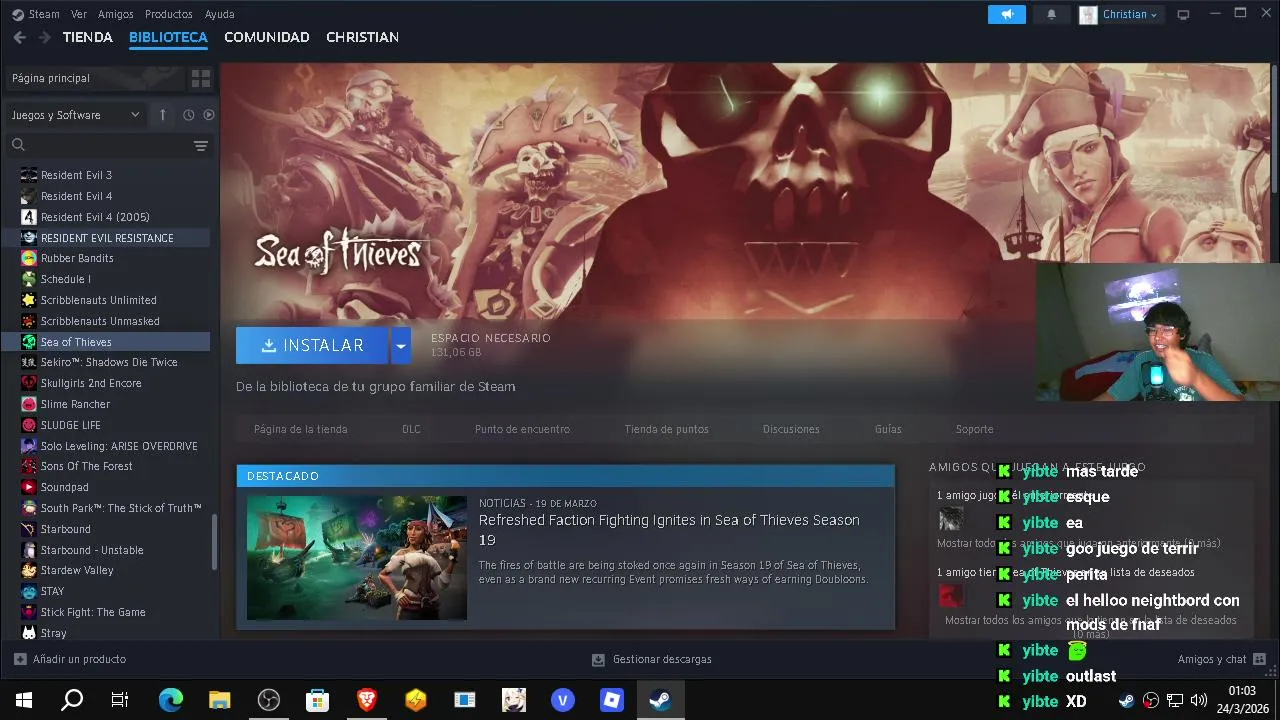The image size is (1280, 720).
Task: Open Windows Start menu
Action: click(x=24, y=700)
